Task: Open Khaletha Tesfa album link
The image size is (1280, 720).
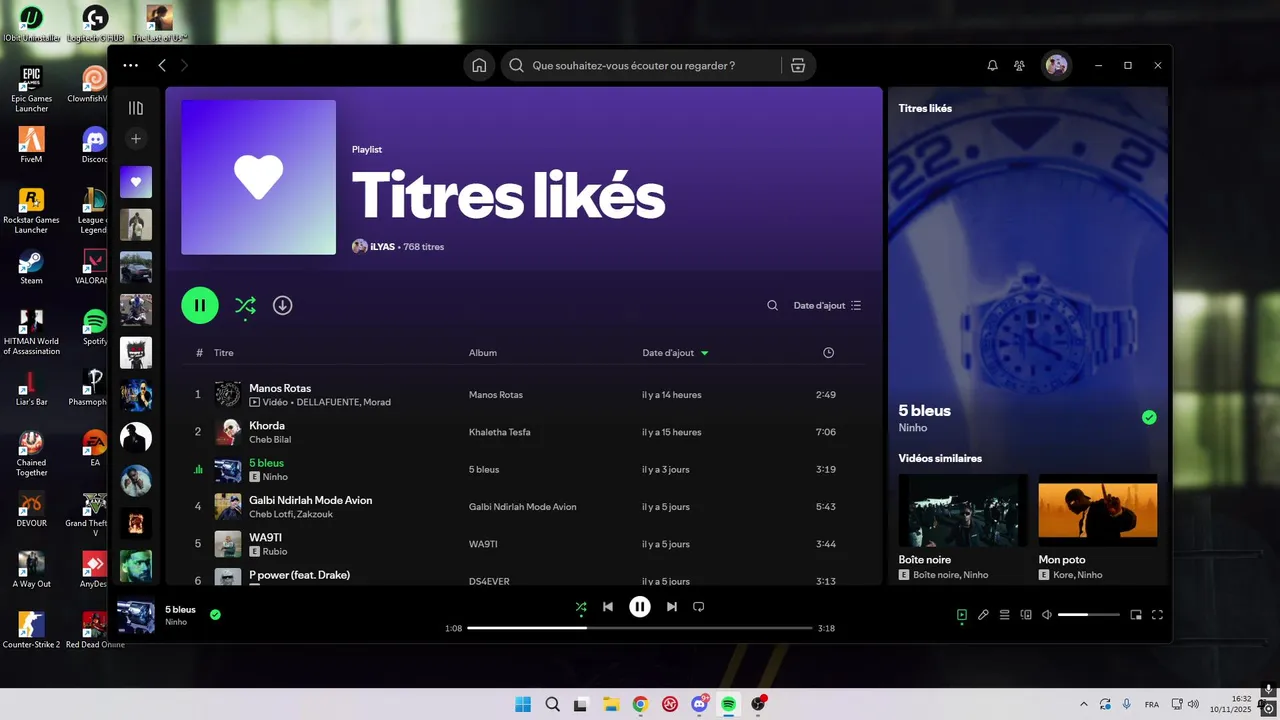Action: 500,432
